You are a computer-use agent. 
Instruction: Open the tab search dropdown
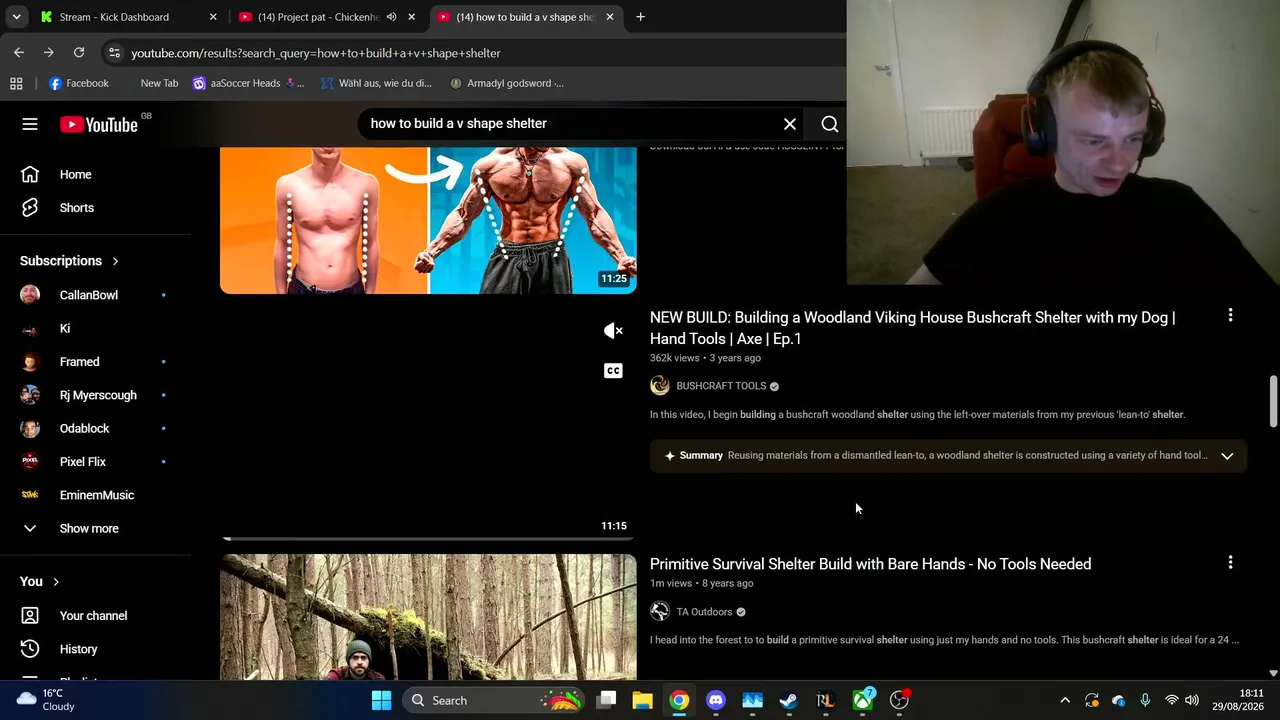coord(16,17)
